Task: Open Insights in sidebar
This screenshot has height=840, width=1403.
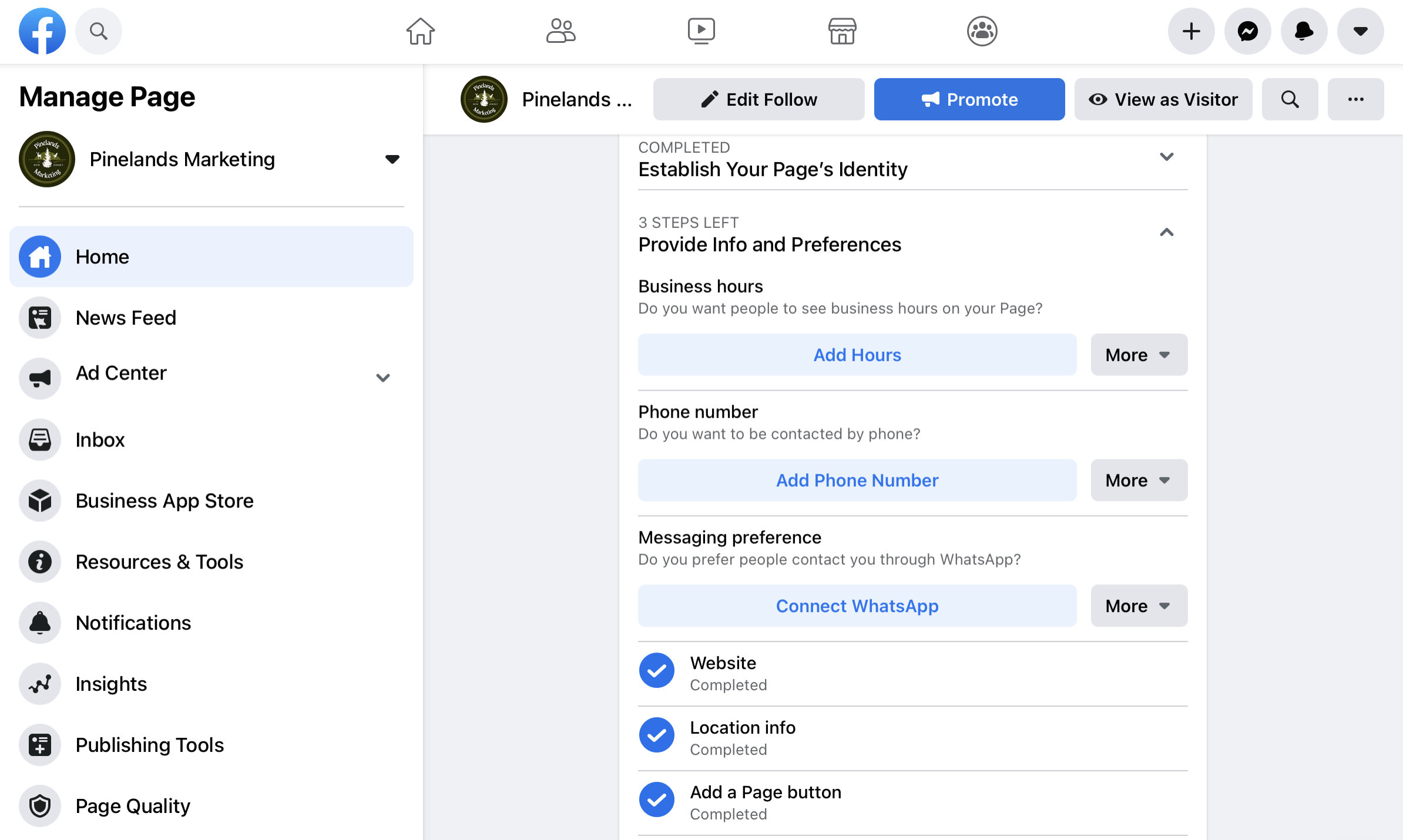Action: click(212, 684)
